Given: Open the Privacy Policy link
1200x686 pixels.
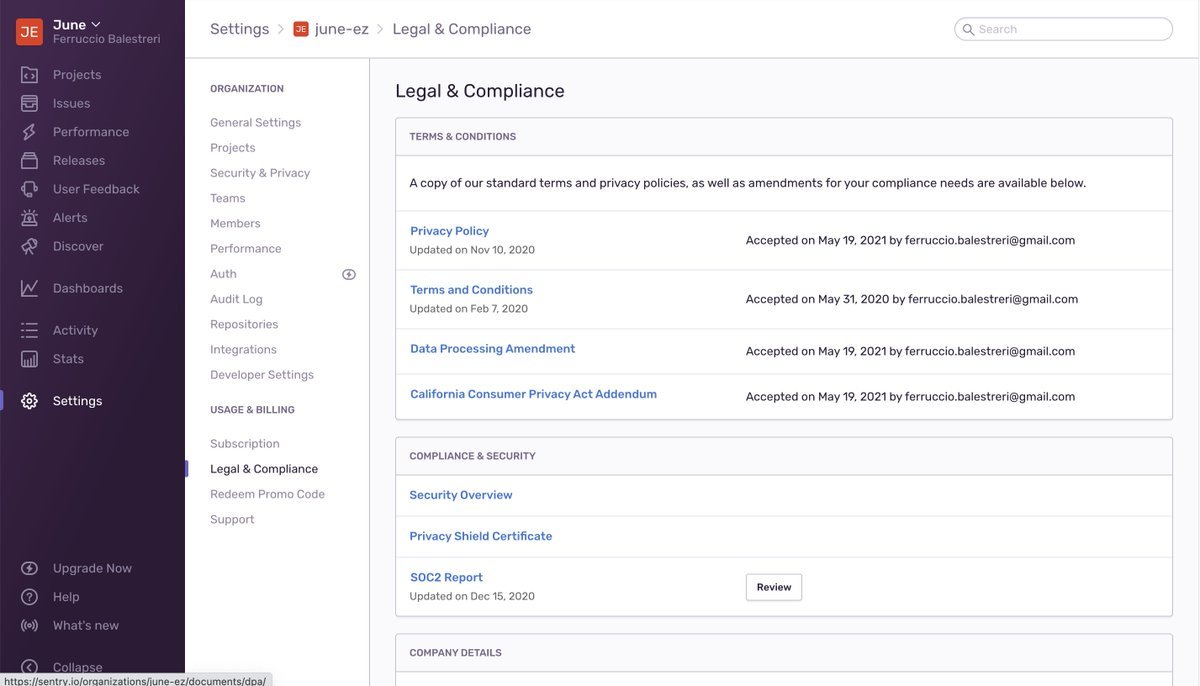Looking at the screenshot, I should pyautogui.click(x=449, y=231).
